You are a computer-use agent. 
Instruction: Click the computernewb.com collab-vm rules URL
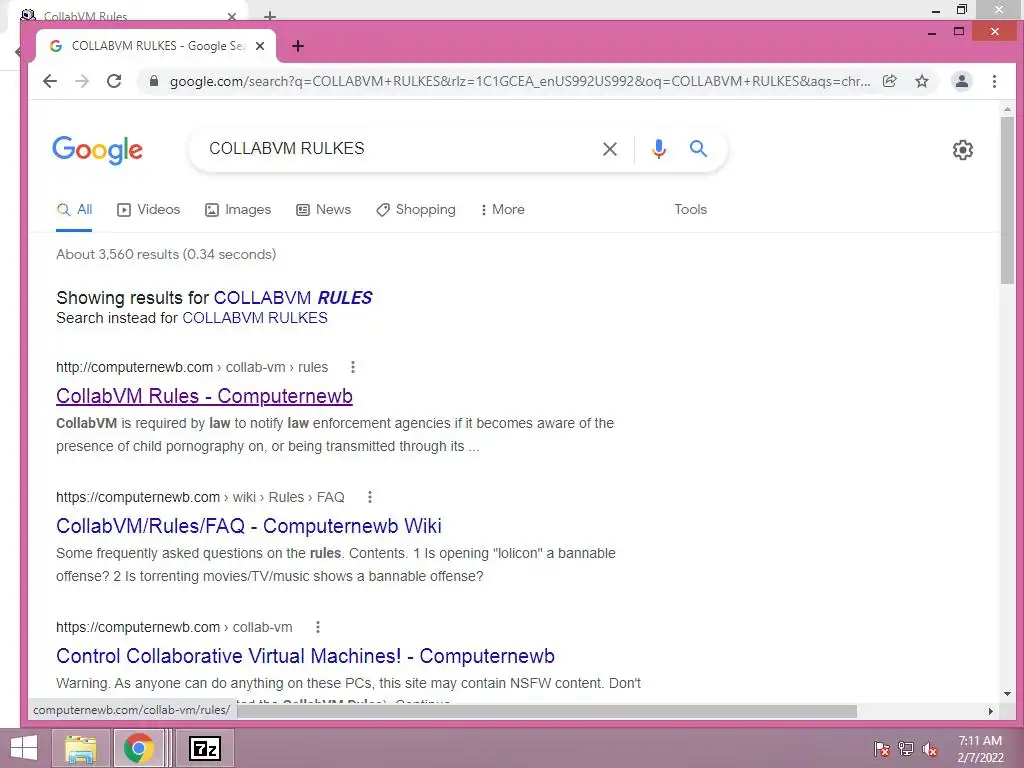pyautogui.click(x=192, y=367)
